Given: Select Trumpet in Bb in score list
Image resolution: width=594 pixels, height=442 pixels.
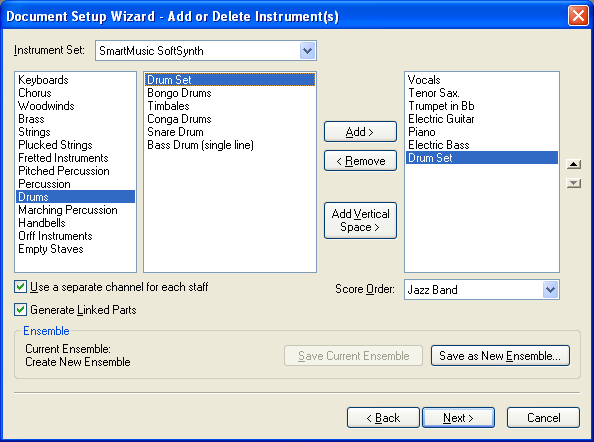Looking at the screenshot, I should point(441,106).
